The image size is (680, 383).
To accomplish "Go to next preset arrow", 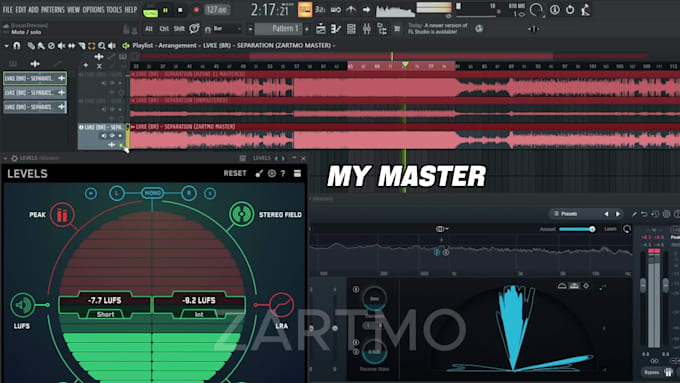I will point(618,214).
